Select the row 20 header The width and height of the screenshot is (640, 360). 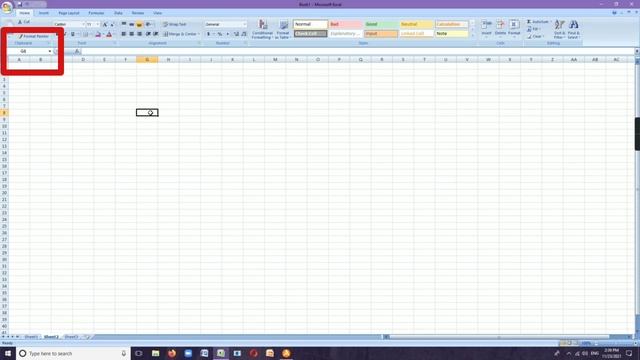point(4,193)
